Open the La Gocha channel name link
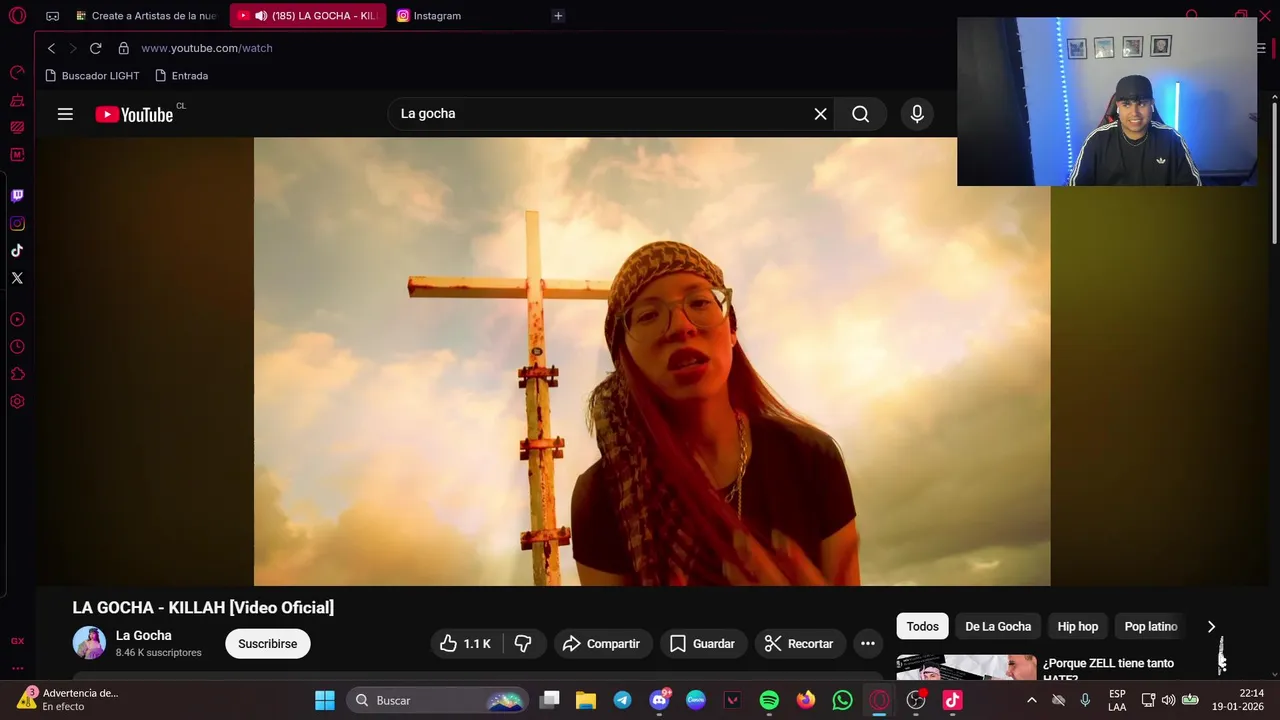 click(144, 635)
